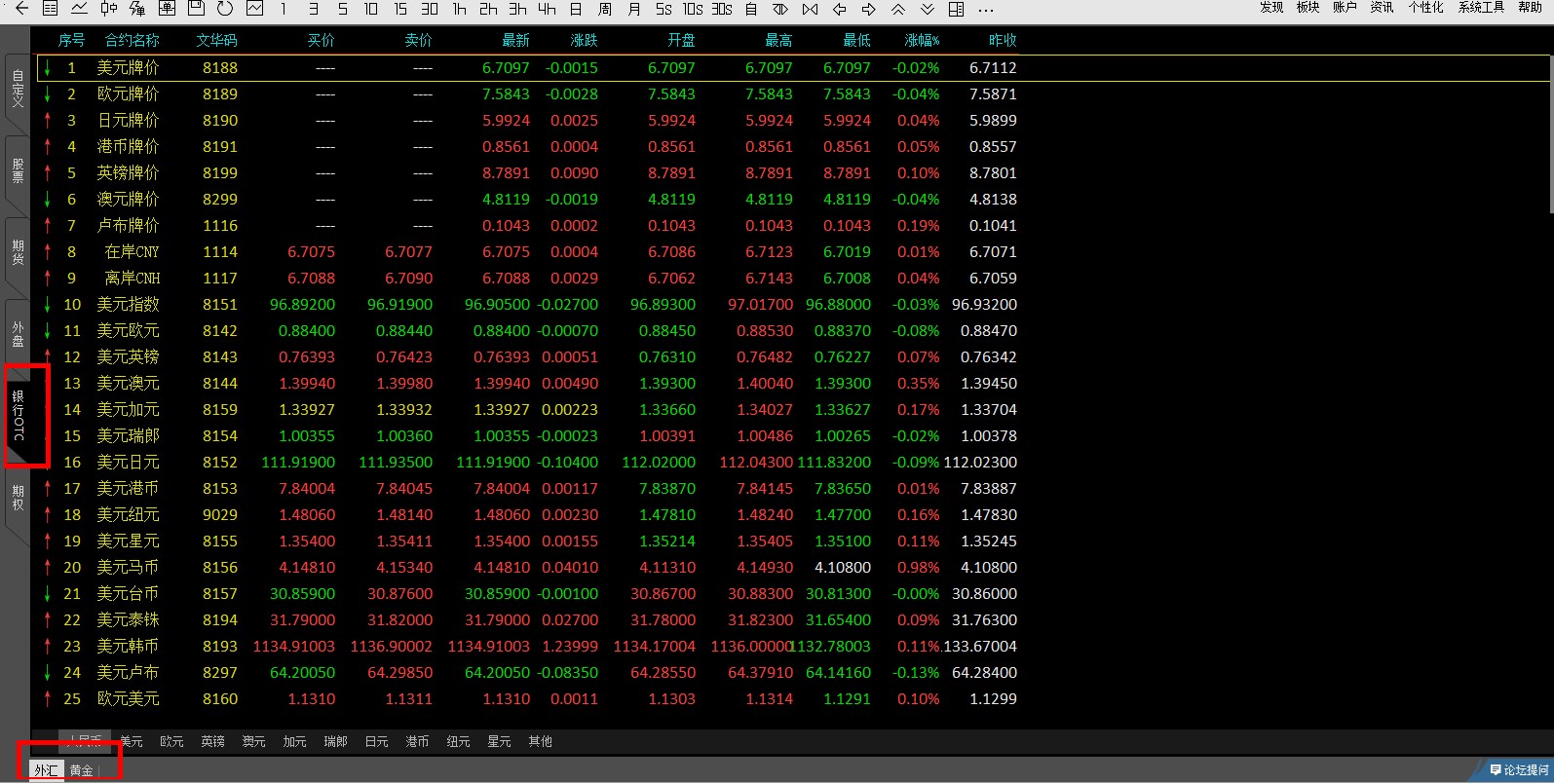Select the daily 日 period button
This screenshot has width=1554, height=784.
[576, 9]
